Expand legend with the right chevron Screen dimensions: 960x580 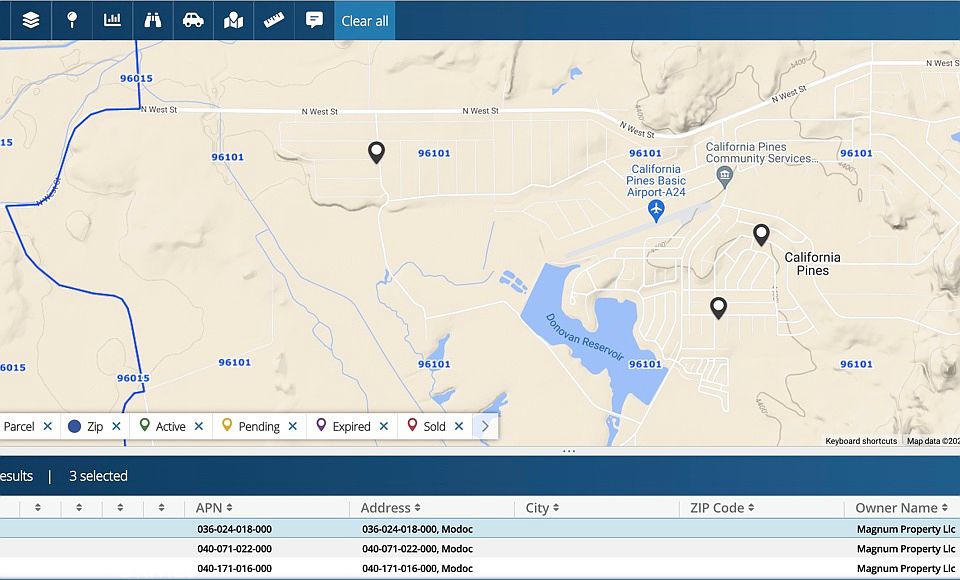click(485, 426)
